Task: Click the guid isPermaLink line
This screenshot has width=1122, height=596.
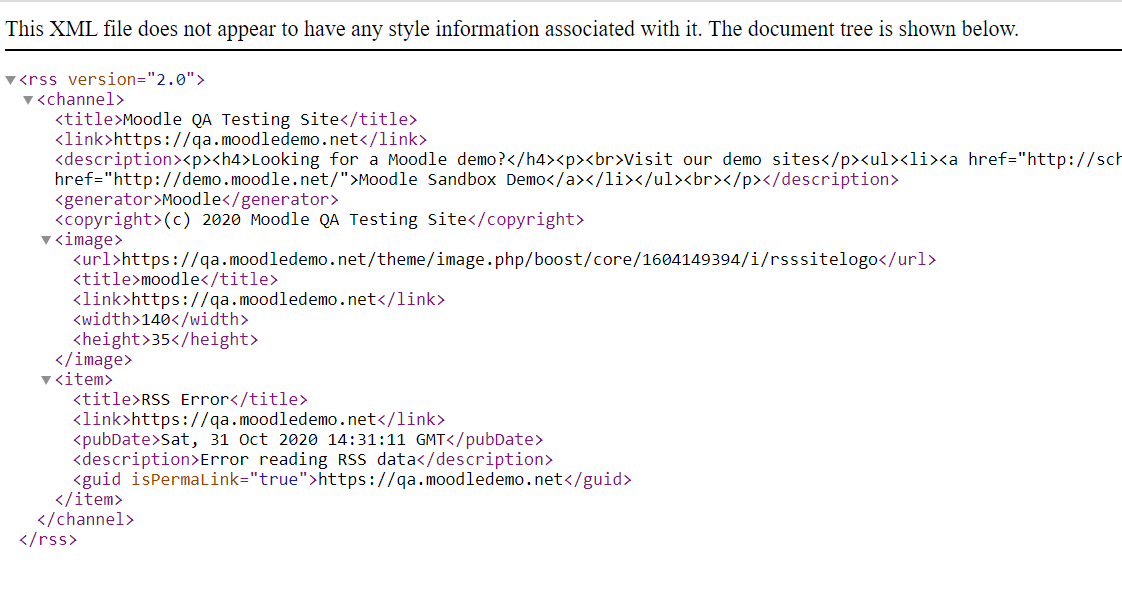Action: click(352, 480)
